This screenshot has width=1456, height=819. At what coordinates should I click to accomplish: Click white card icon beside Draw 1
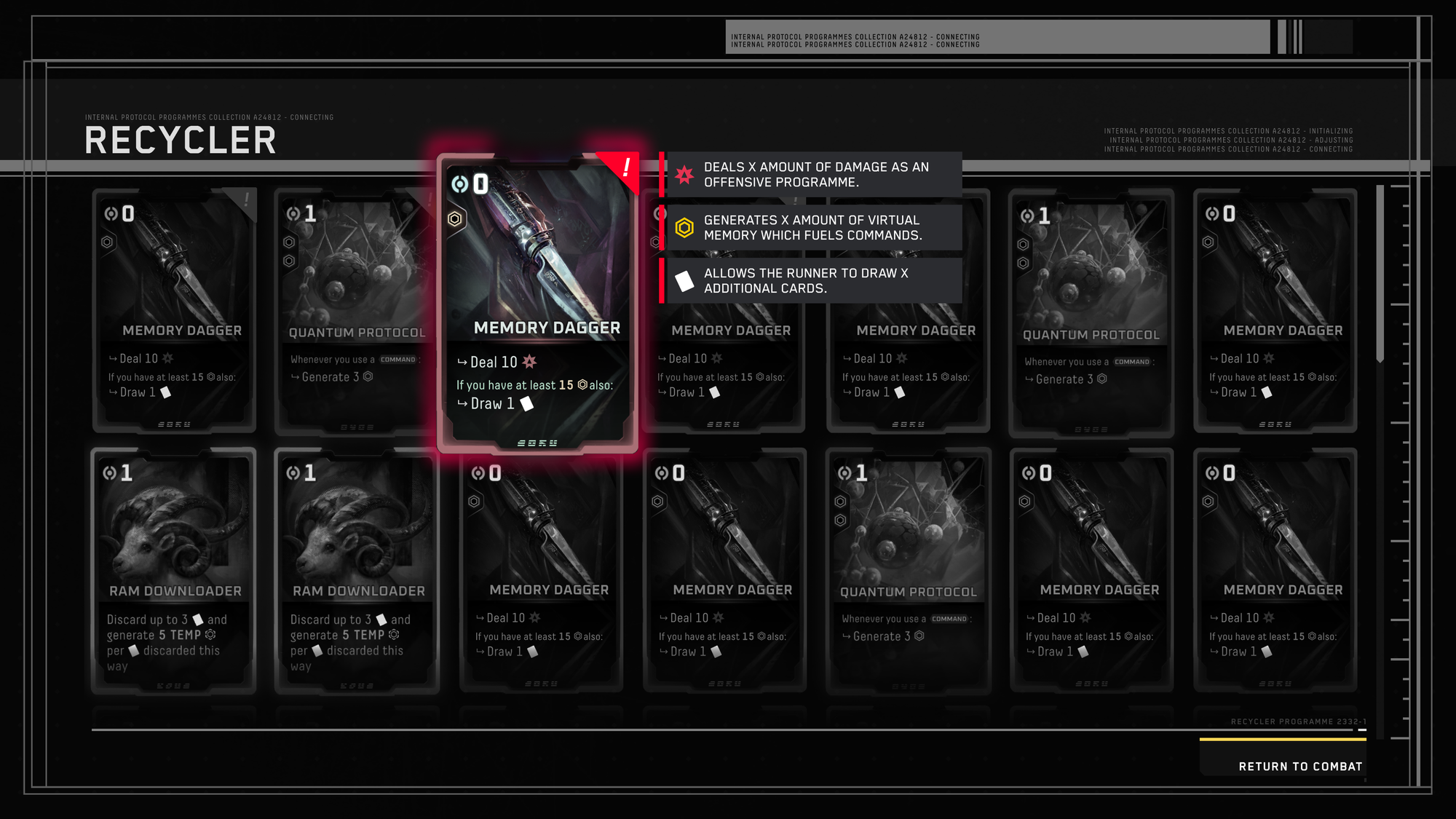point(527,403)
